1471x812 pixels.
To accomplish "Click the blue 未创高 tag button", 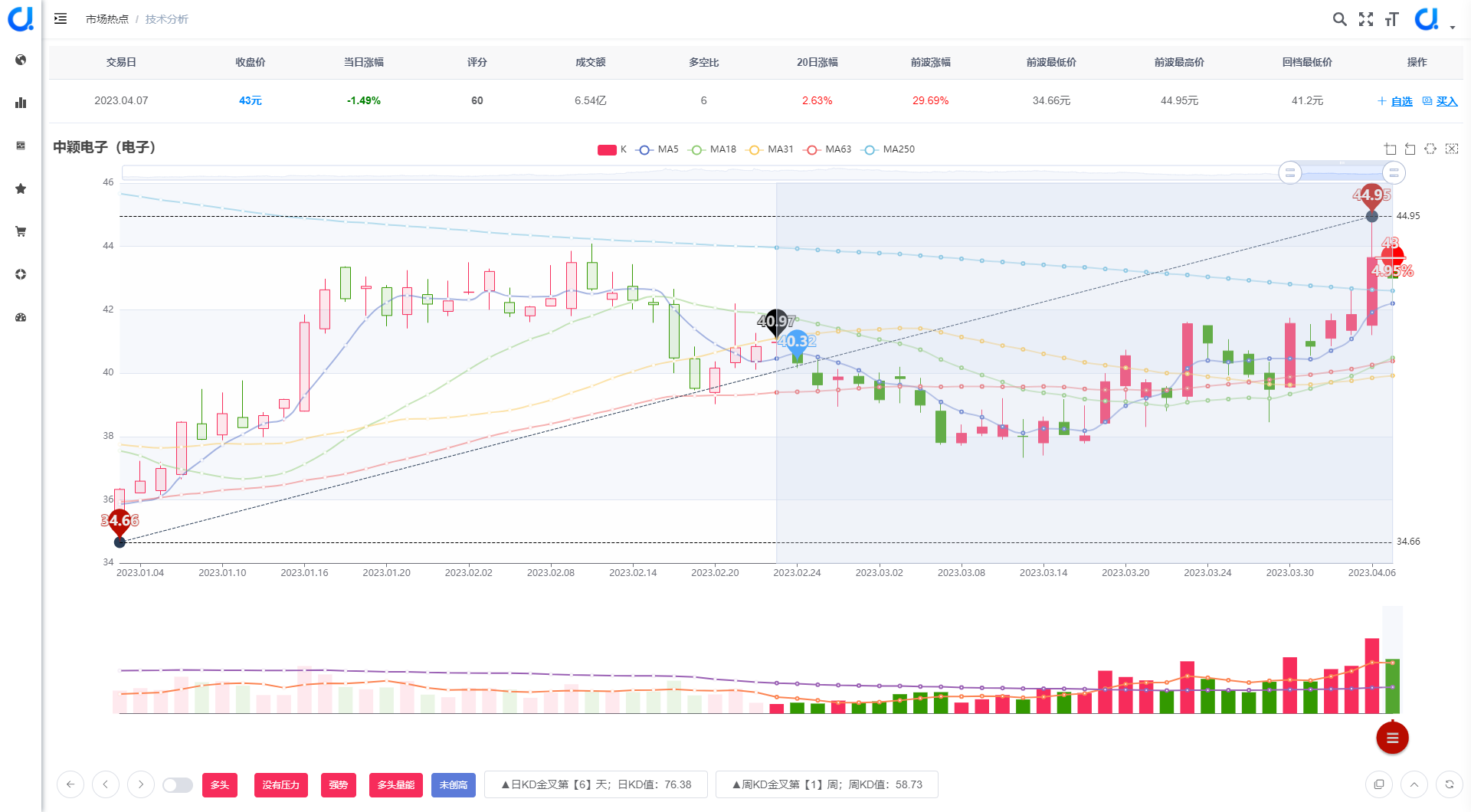I will click(x=454, y=785).
